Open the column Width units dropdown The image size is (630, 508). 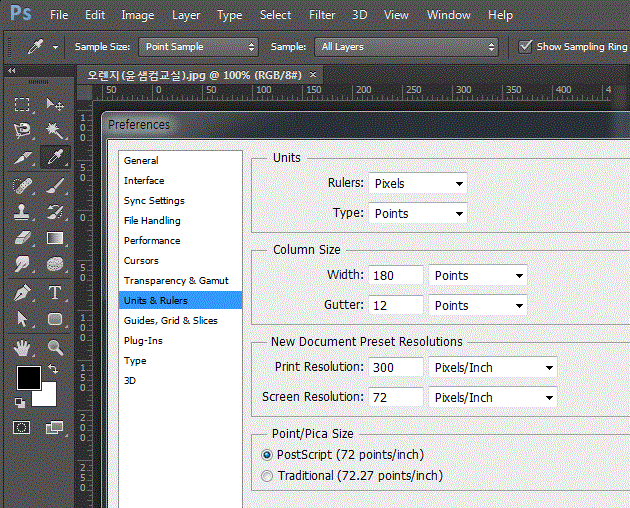(478, 275)
